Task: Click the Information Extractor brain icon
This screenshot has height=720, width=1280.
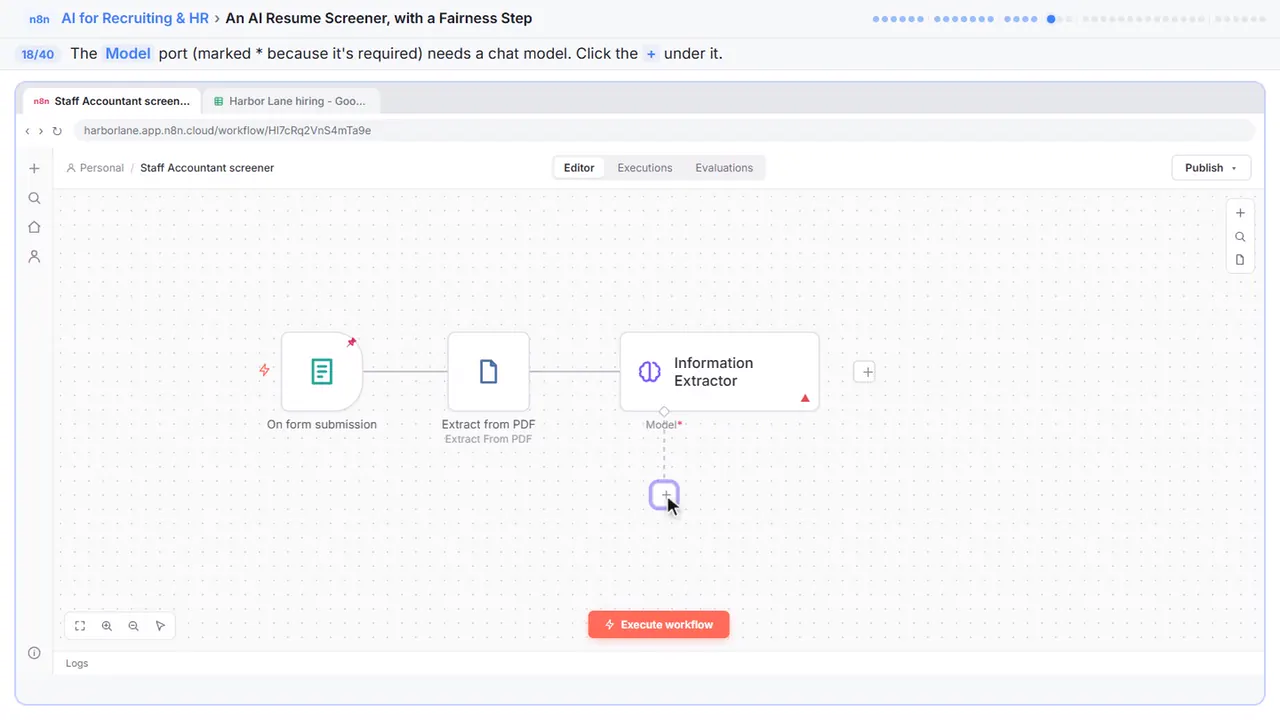Action: 650,372
